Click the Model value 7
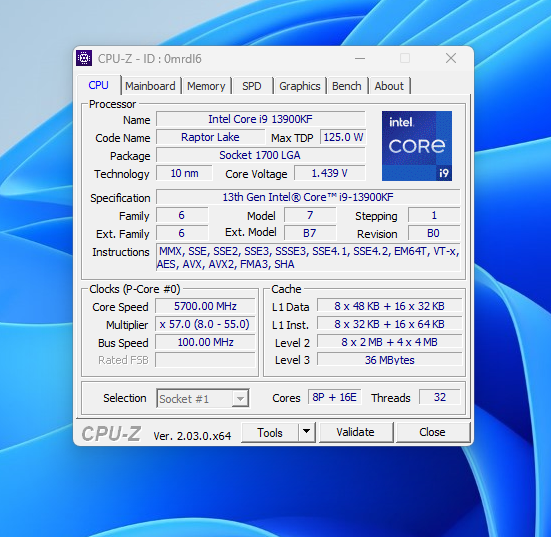551x537 pixels. pos(310,215)
